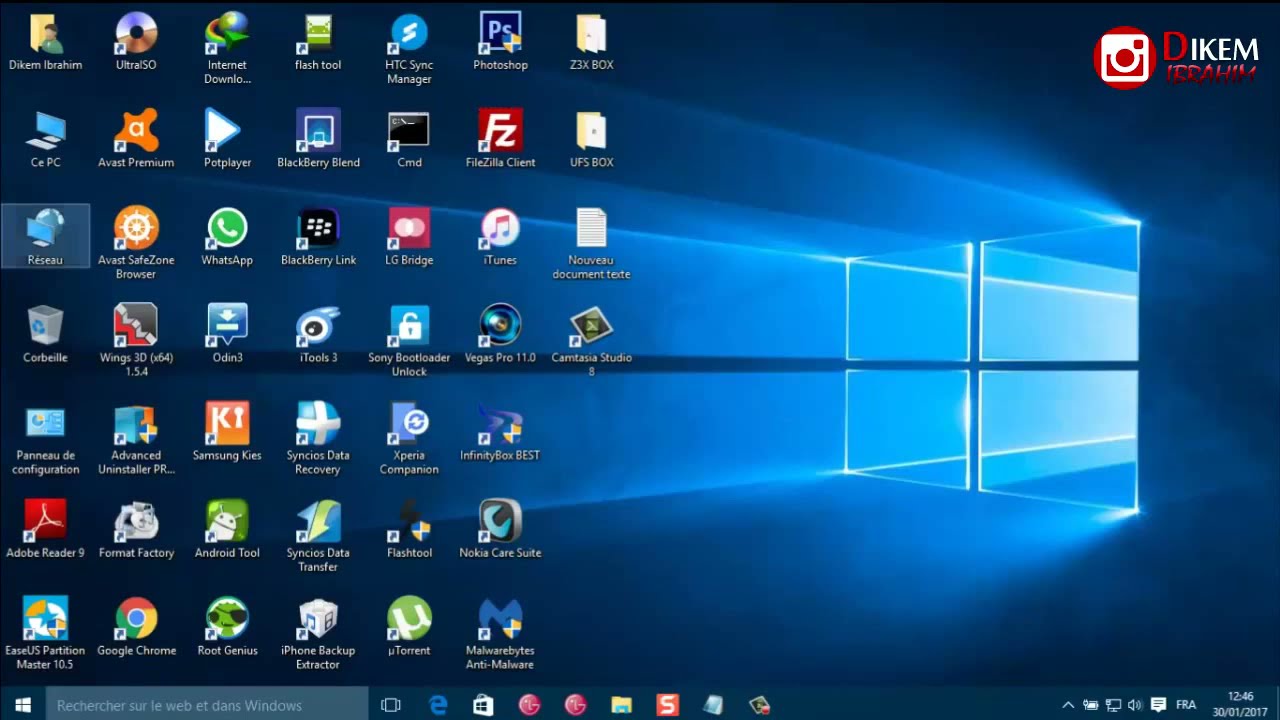Viewport: 1280px width, 720px height.
Task: Click the orange S taskbar icon
Action: pyautogui.click(x=667, y=705)
